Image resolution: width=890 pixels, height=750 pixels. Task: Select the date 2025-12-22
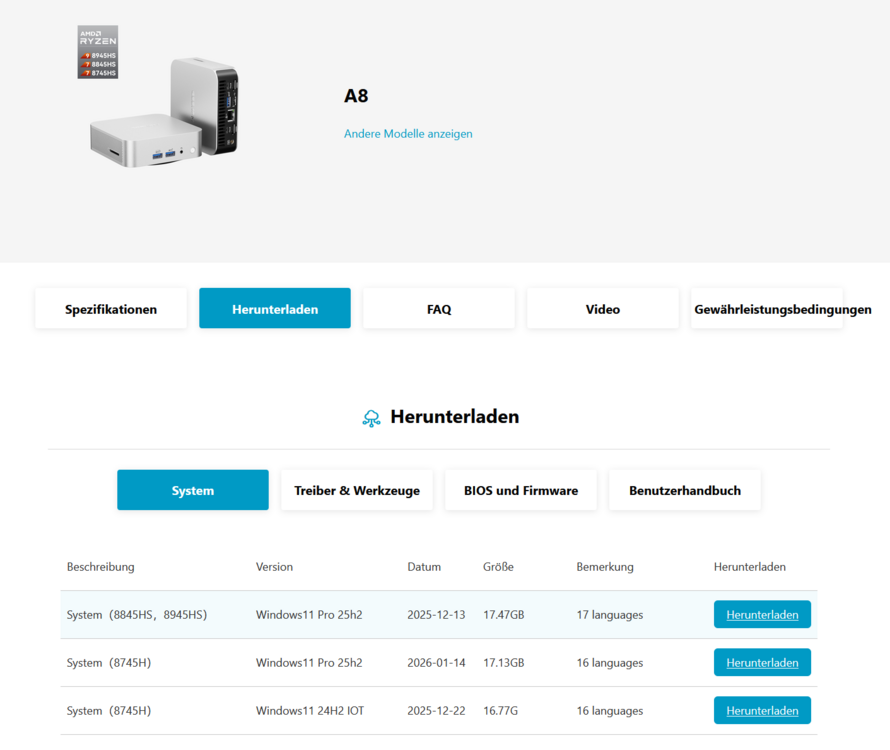point(436,711)
